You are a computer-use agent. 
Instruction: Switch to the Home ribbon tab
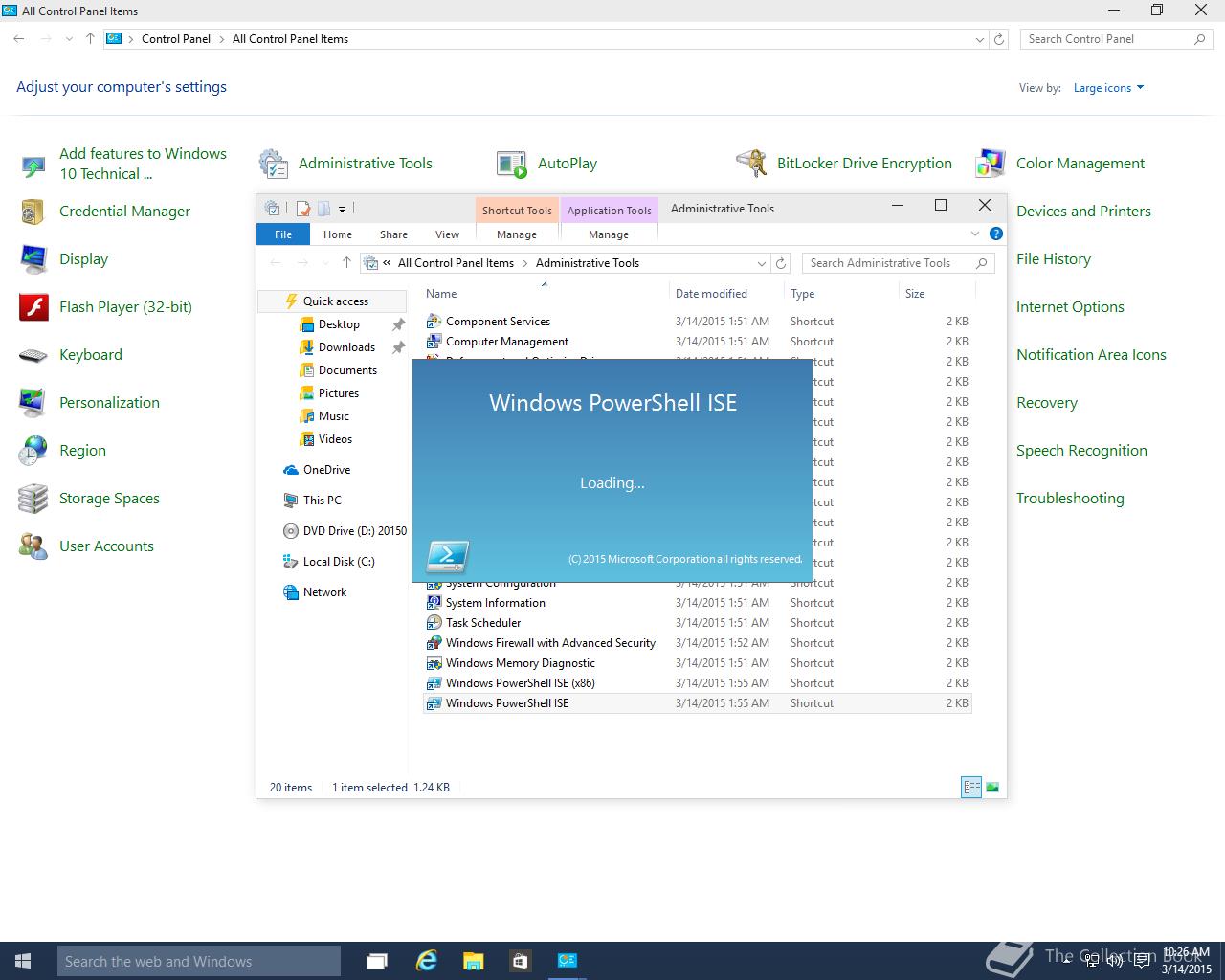pyautogui.click(x=338, y=234)
